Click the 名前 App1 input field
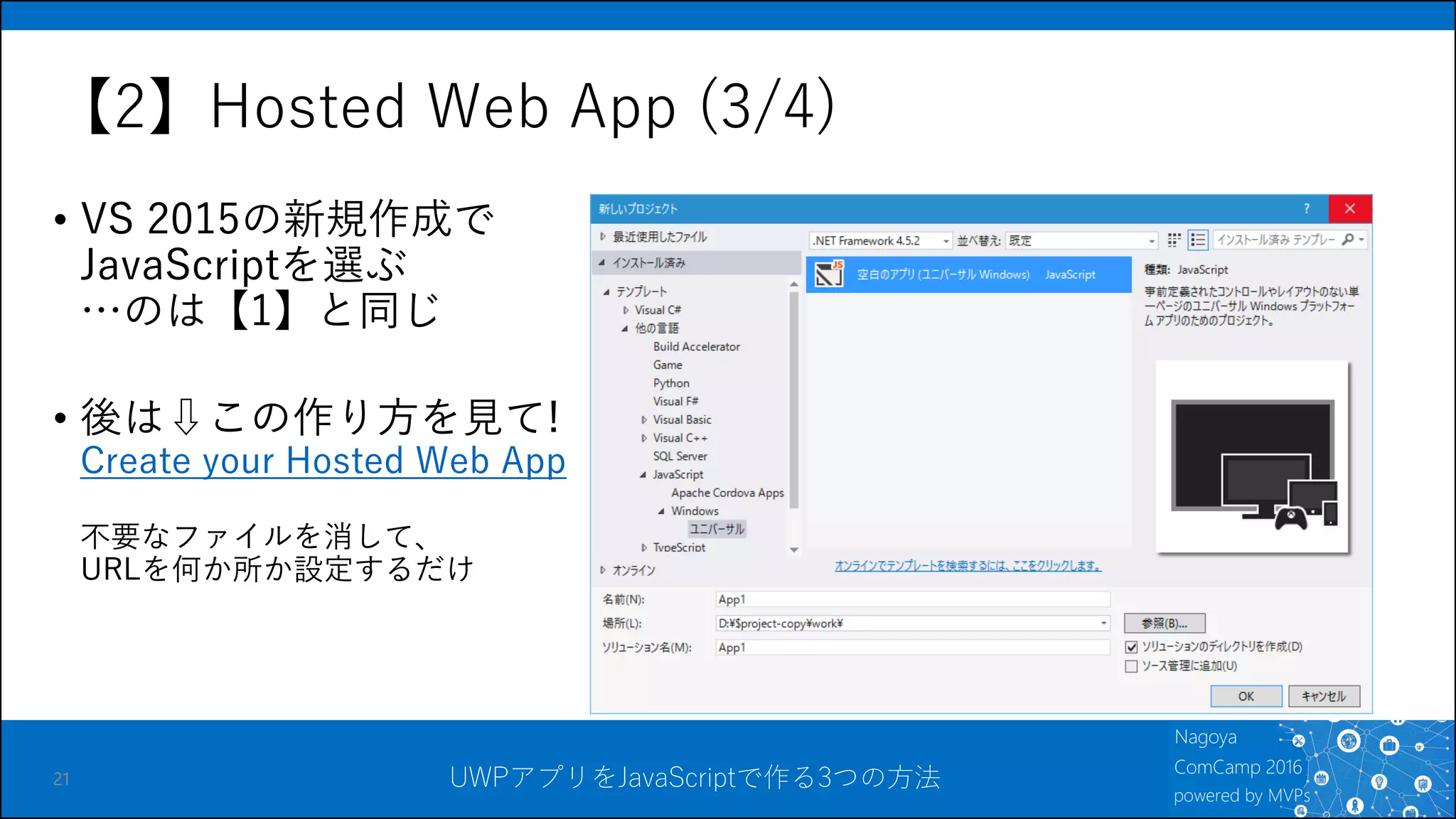 click(913, 599)
